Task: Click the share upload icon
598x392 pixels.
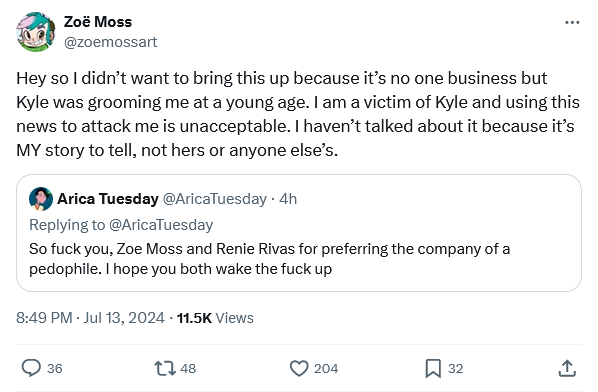Action: (x=567, y=368)
